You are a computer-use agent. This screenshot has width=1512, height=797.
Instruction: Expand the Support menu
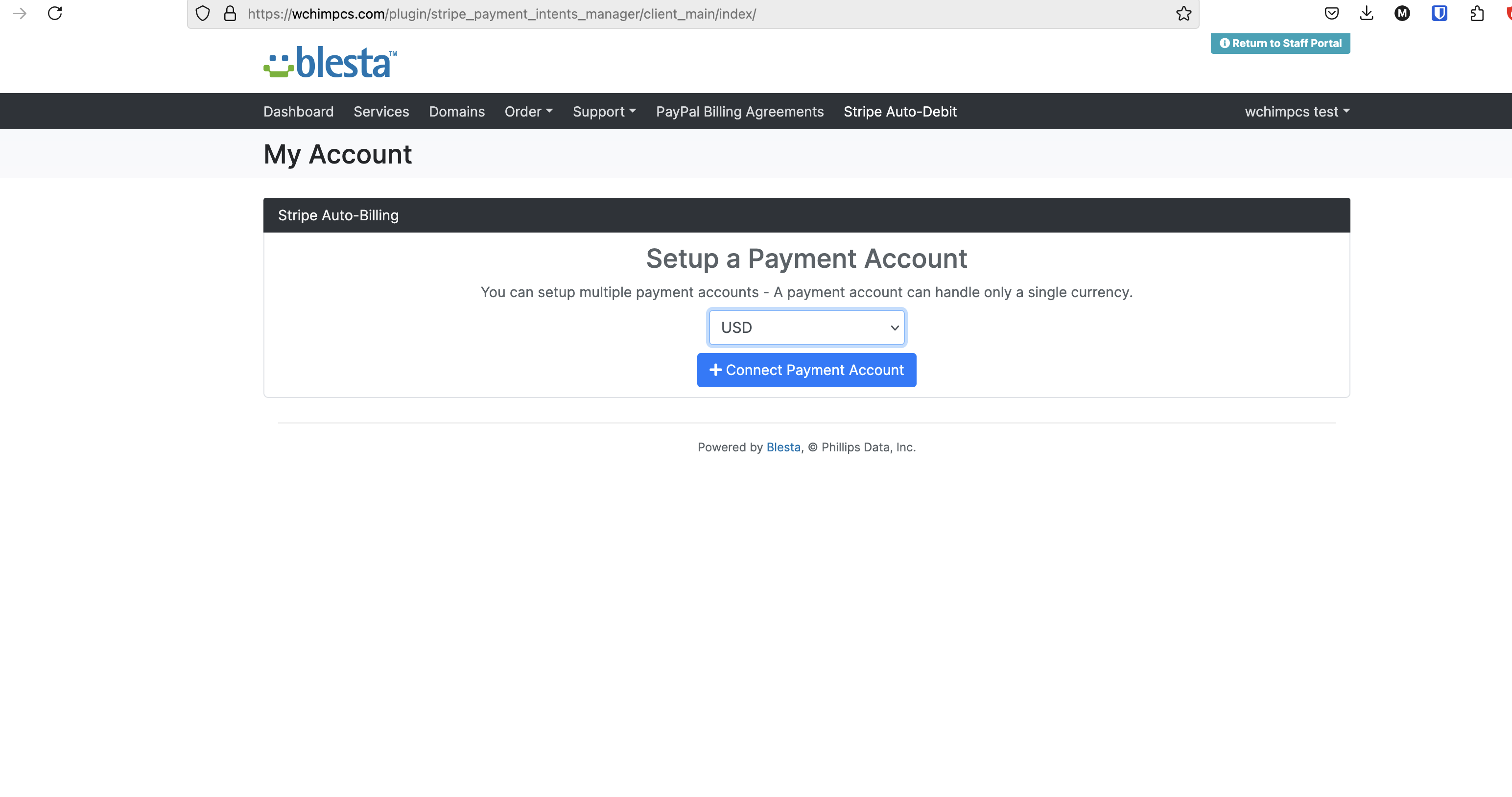(x=604, y=112)
